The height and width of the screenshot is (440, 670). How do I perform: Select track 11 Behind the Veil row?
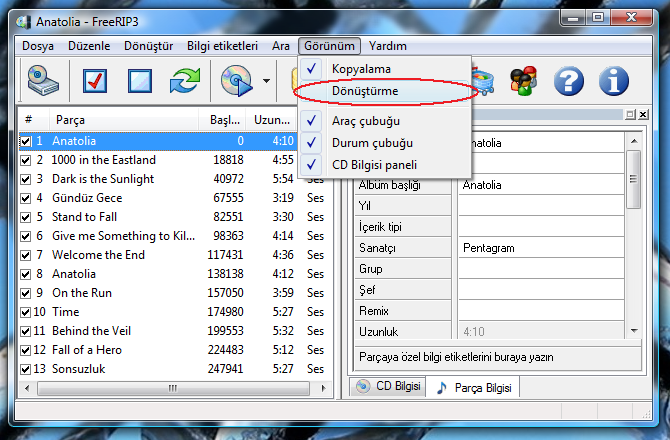(x=175, y=331)
